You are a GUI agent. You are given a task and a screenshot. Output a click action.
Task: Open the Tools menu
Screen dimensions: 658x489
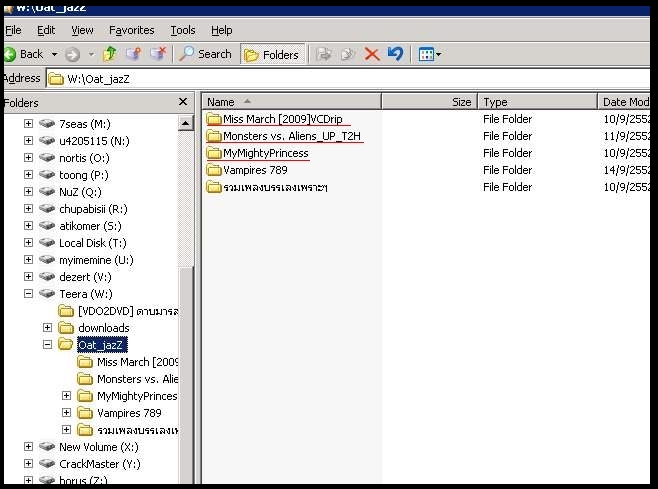[183, 30]
